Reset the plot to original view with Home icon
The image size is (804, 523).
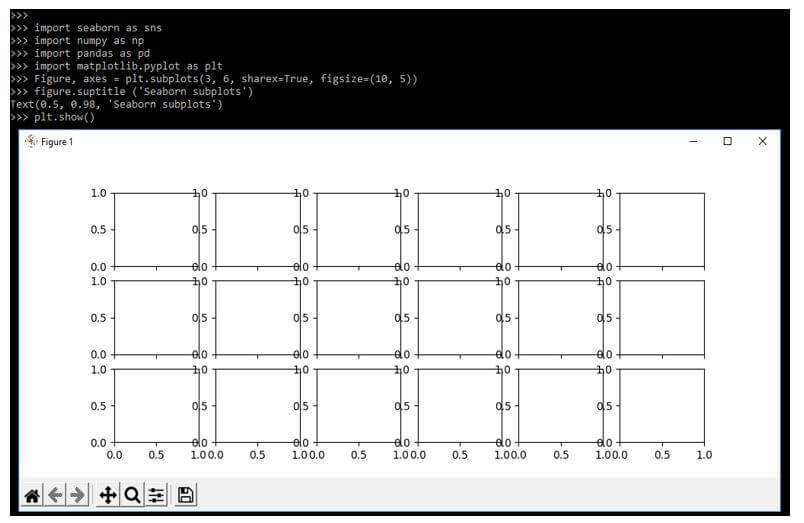(x=32, y=496)
